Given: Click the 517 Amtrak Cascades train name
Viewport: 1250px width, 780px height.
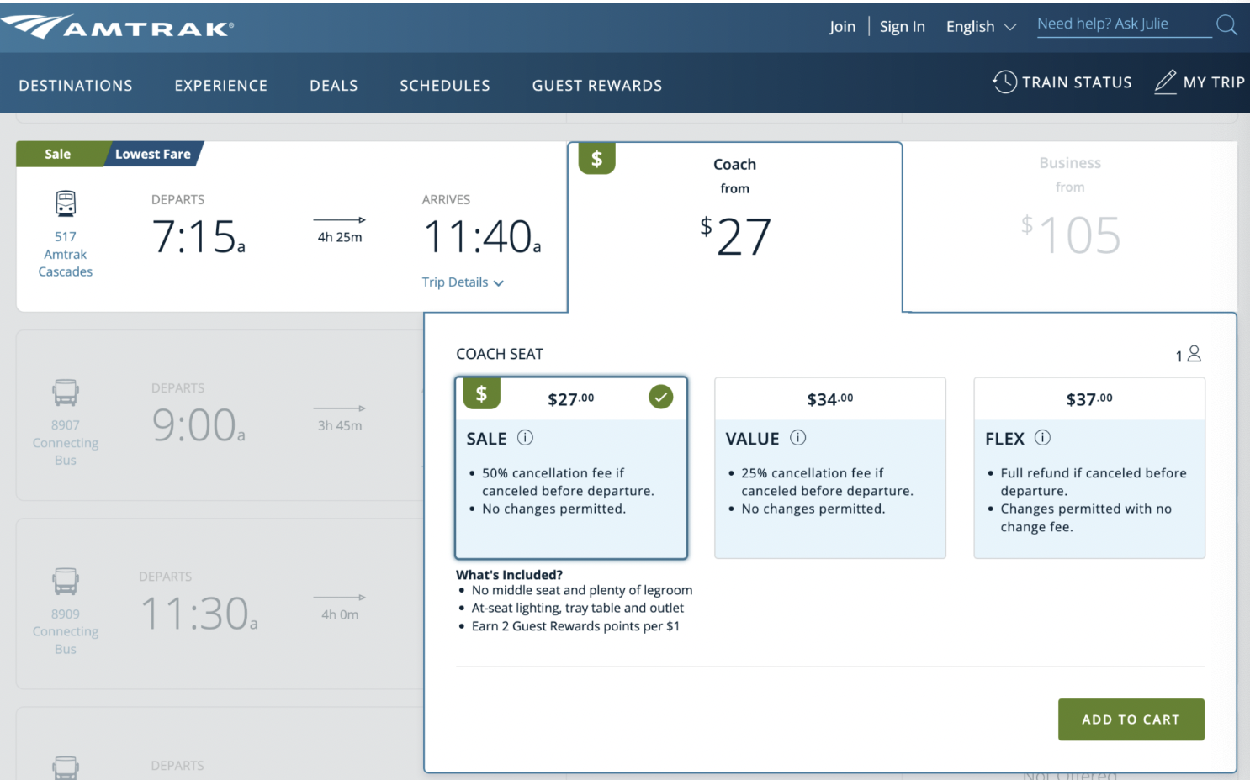Looking at the screenshot, I should point(66,254).
